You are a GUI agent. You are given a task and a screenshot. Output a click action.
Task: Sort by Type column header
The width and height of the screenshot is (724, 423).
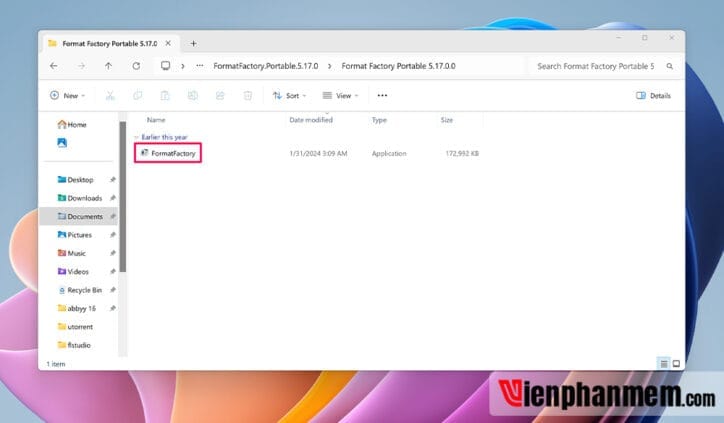pyautogui.click(x=379, y=120)
